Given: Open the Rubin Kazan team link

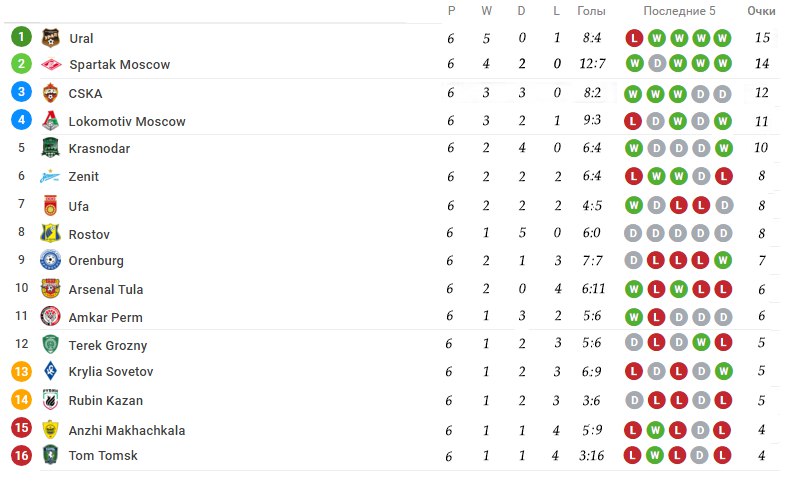Looking at the screenshot, I should point(106,400).
